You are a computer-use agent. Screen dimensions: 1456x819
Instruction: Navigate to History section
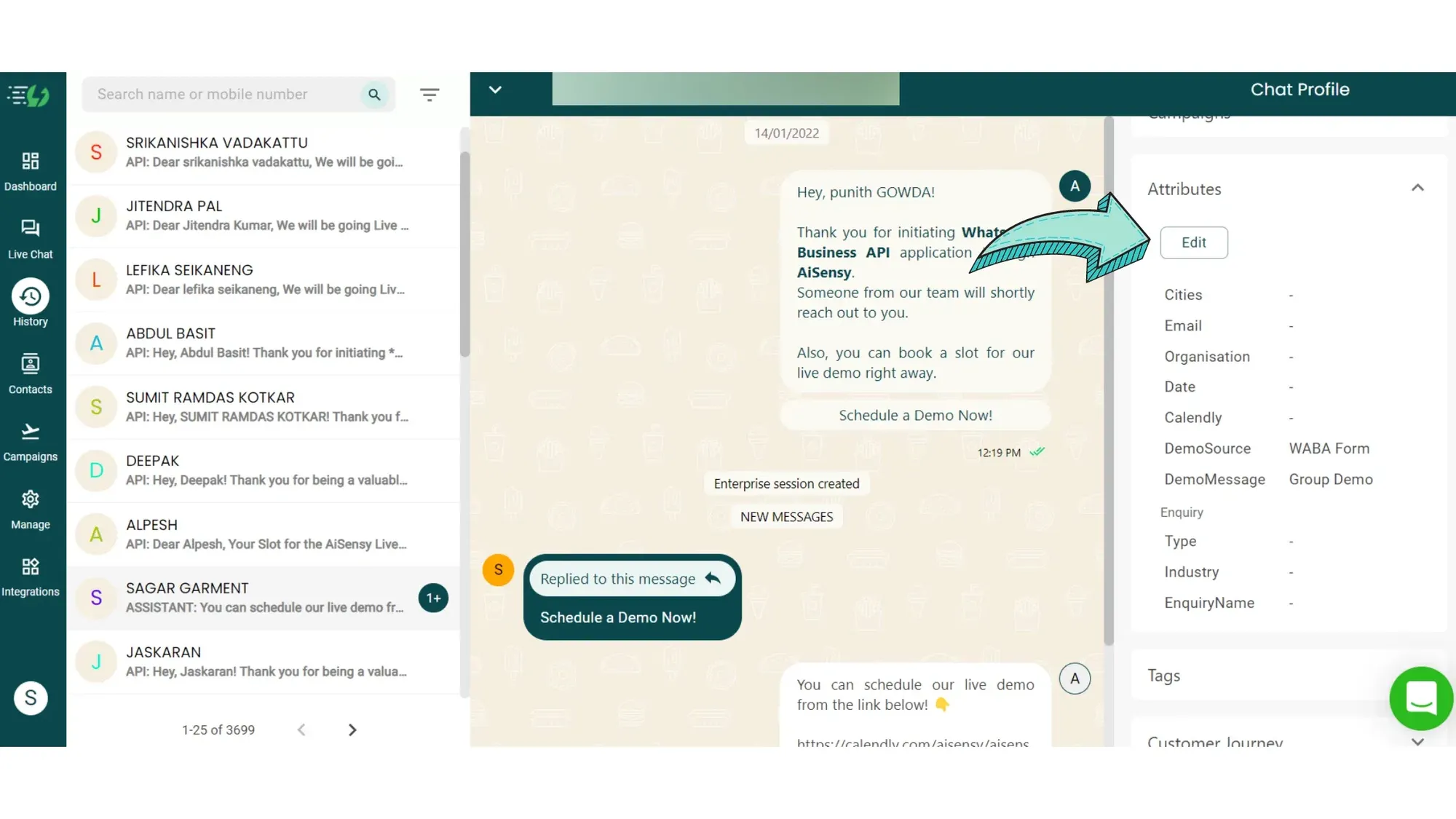point(30,304)
